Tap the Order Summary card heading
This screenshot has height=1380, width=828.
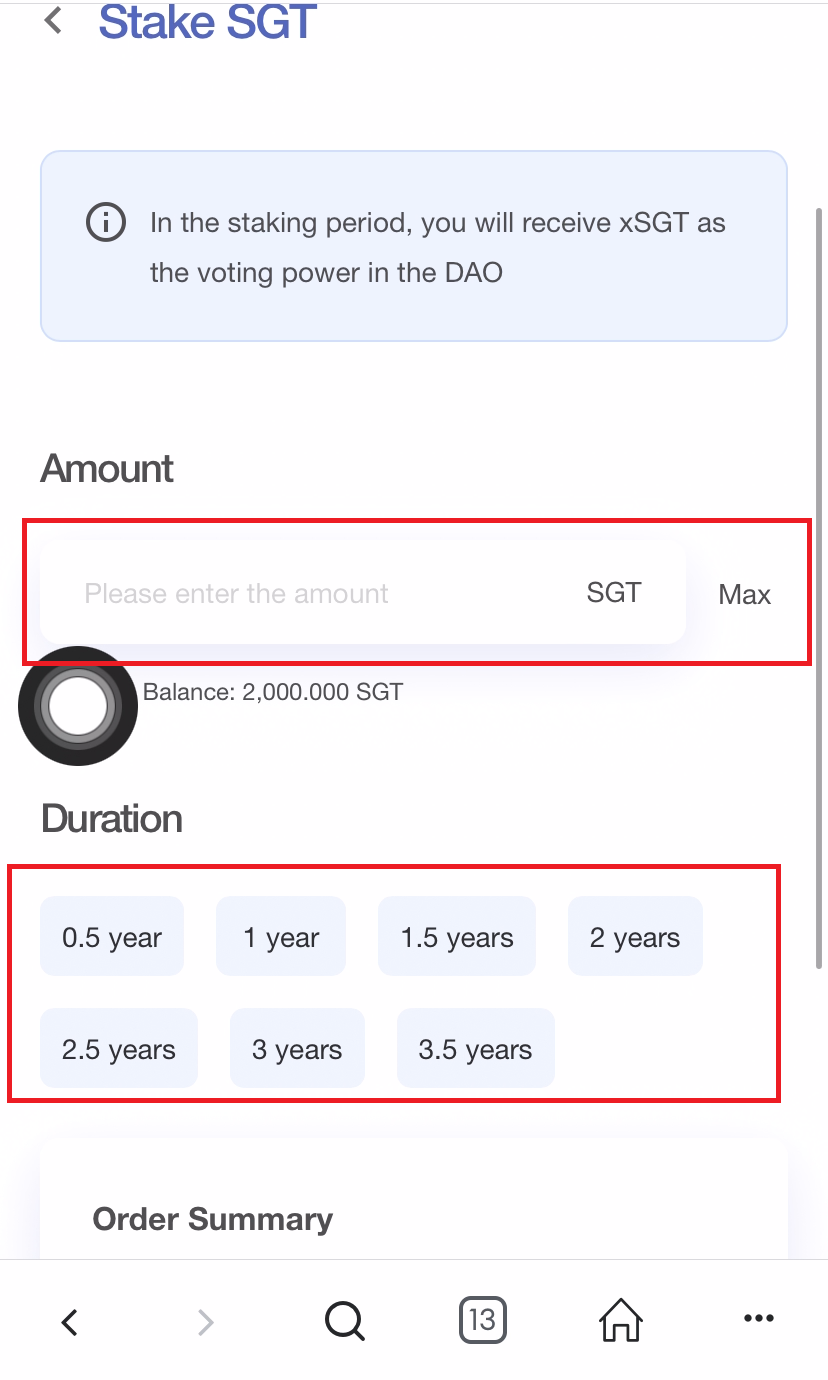213,1219
